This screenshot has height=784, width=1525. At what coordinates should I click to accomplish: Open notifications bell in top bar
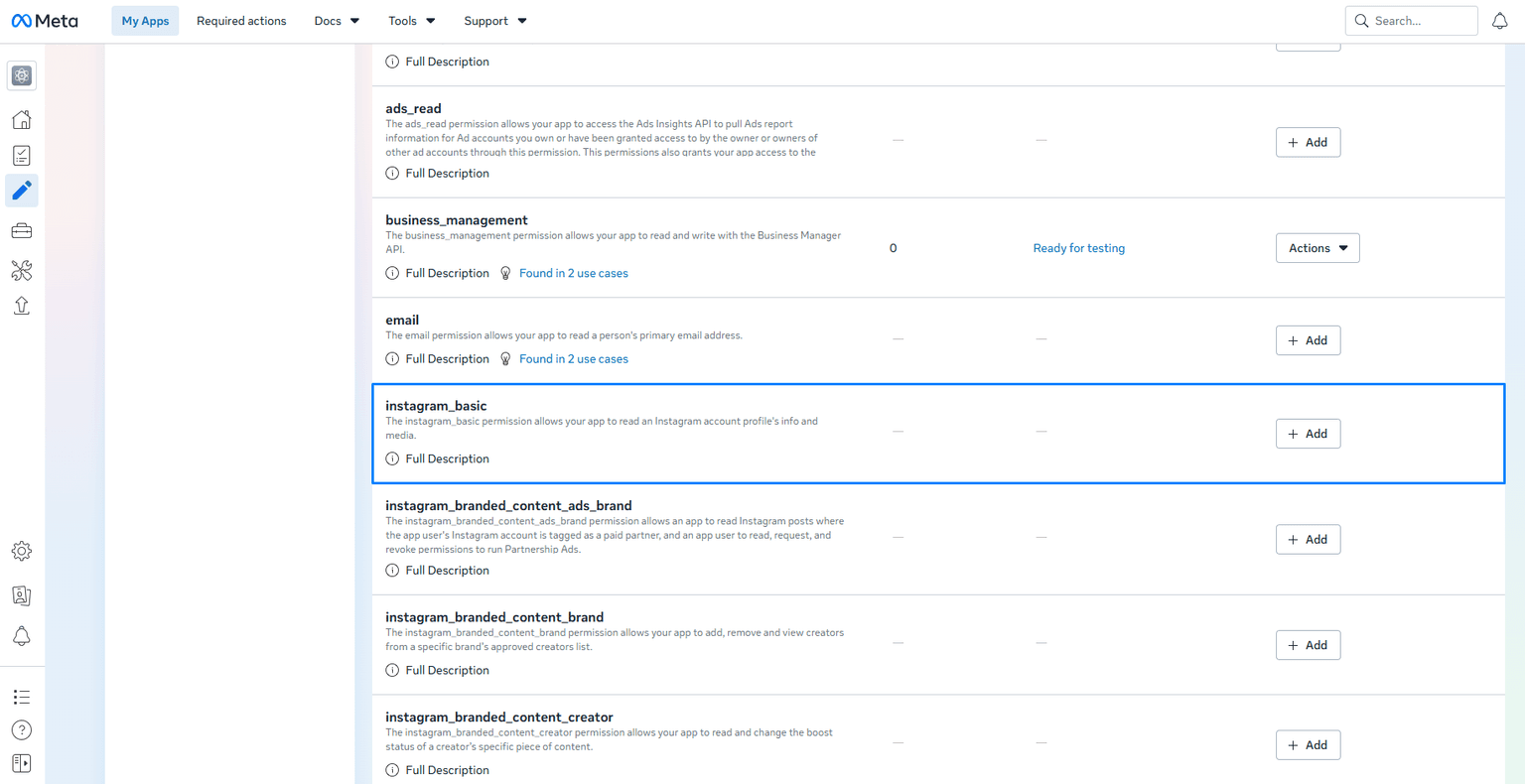1500,21
